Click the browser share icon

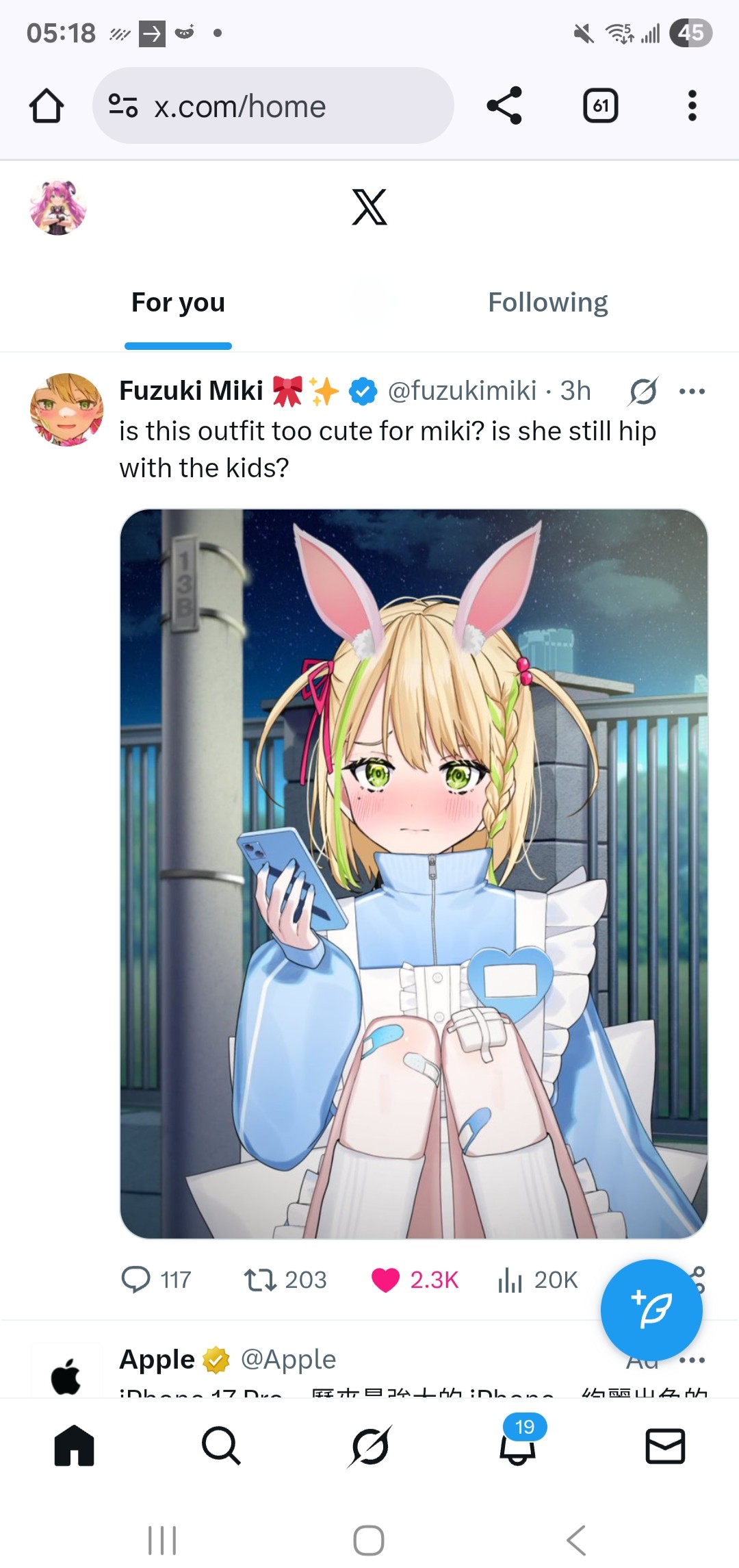(504, 105)
